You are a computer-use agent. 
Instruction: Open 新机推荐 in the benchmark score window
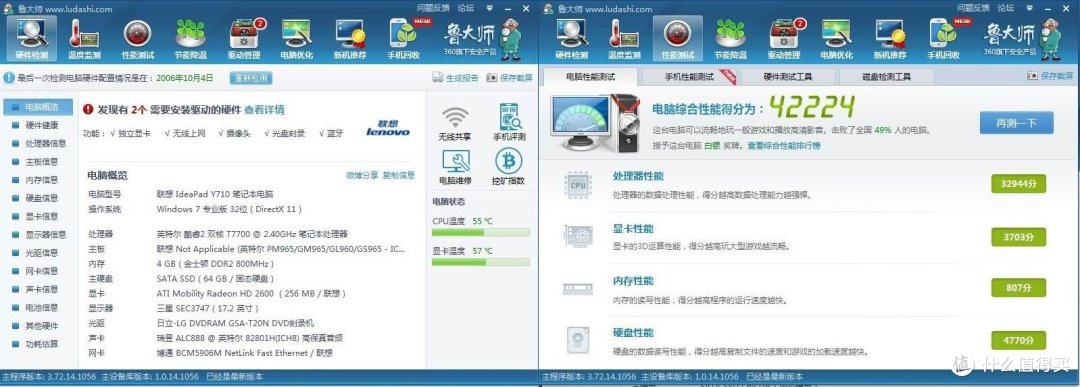coord(891,39)
